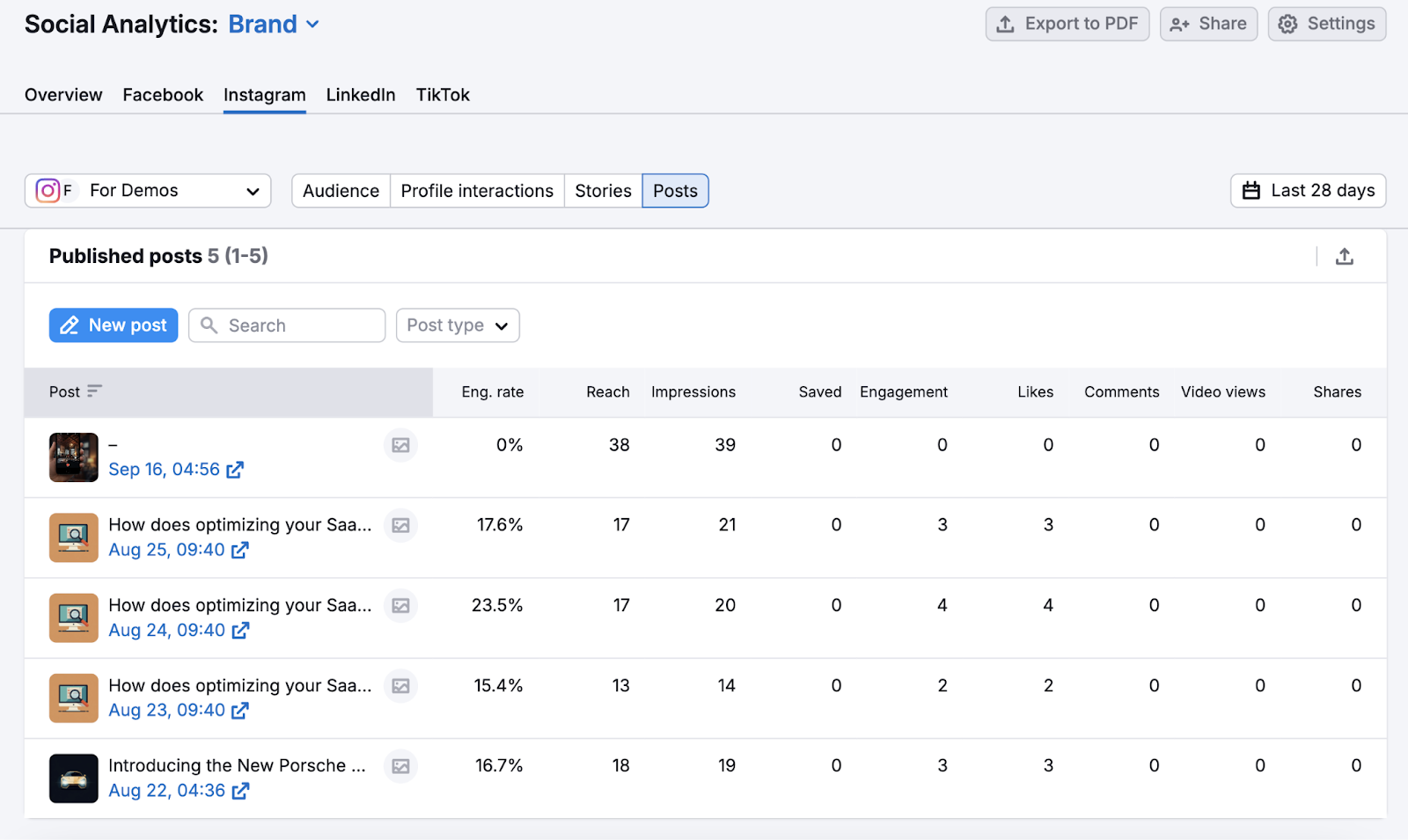Click the export icon next to Published posts

pos(1345,256)
